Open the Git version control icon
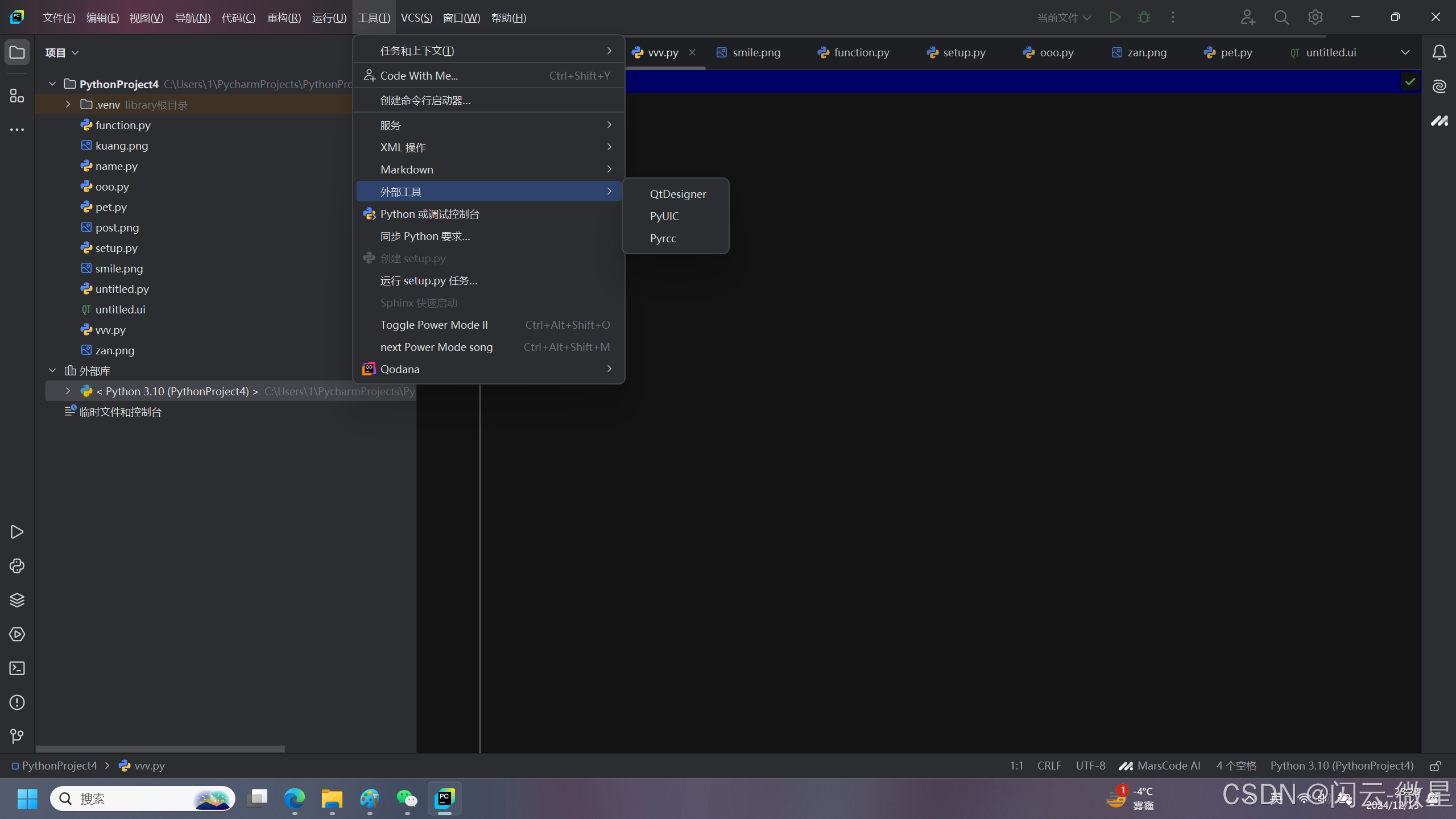1456x819 pixels. [17, 737]
